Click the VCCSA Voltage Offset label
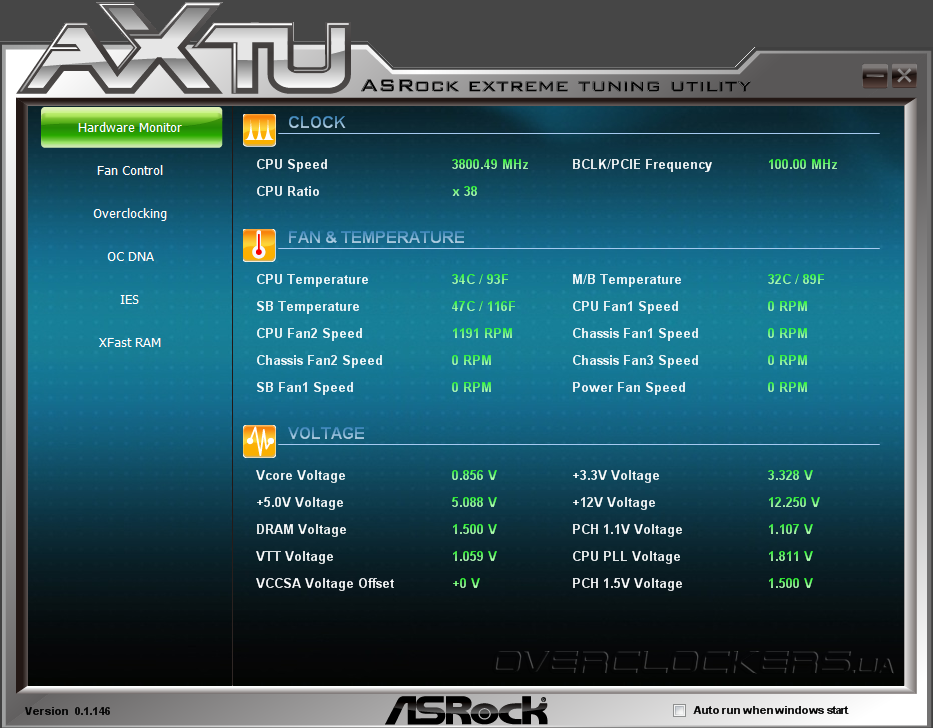 [x=325, y=583]
